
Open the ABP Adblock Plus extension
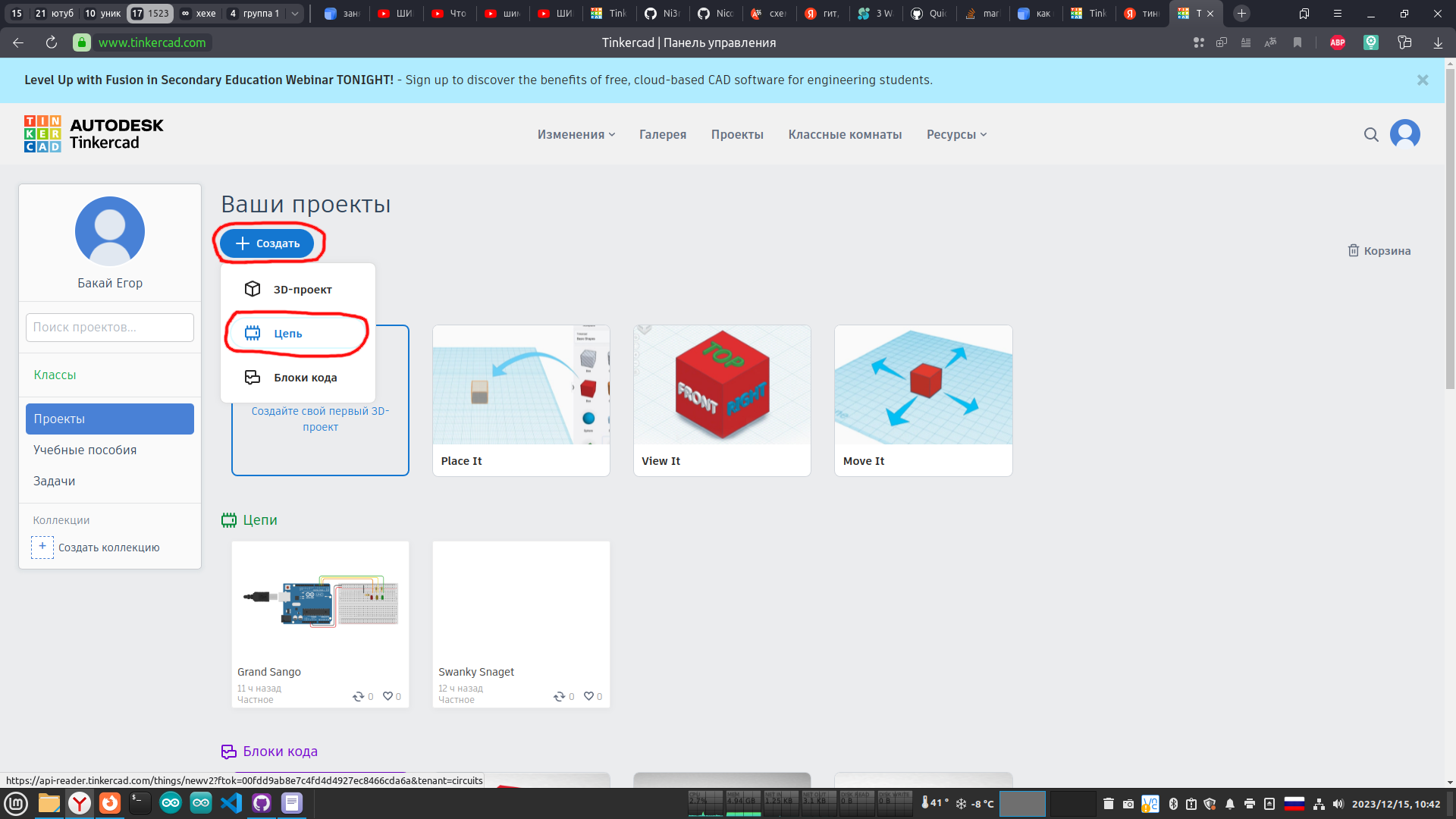1338,42
